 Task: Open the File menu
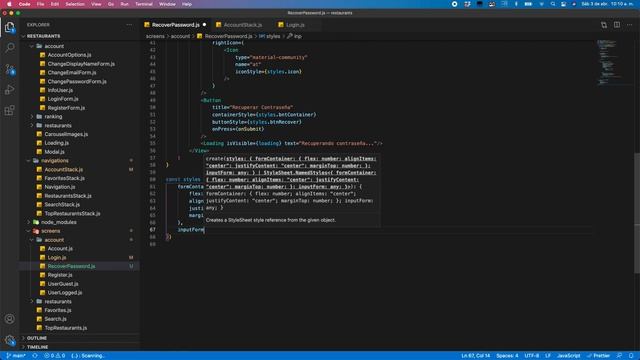(40, 4)
